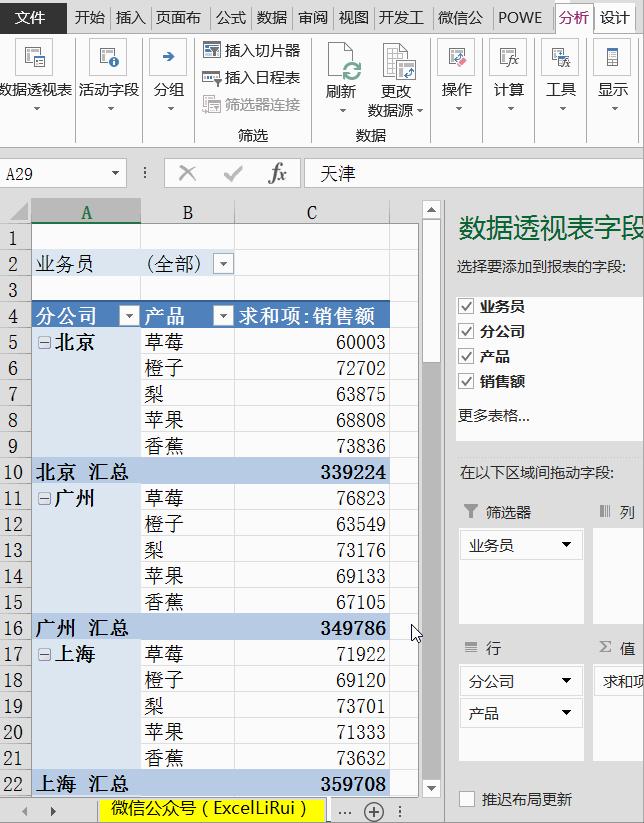The image size is (644, 823).
Task: Expand the 更改数据源 dropdown arrow
Action: pos(420,111)
